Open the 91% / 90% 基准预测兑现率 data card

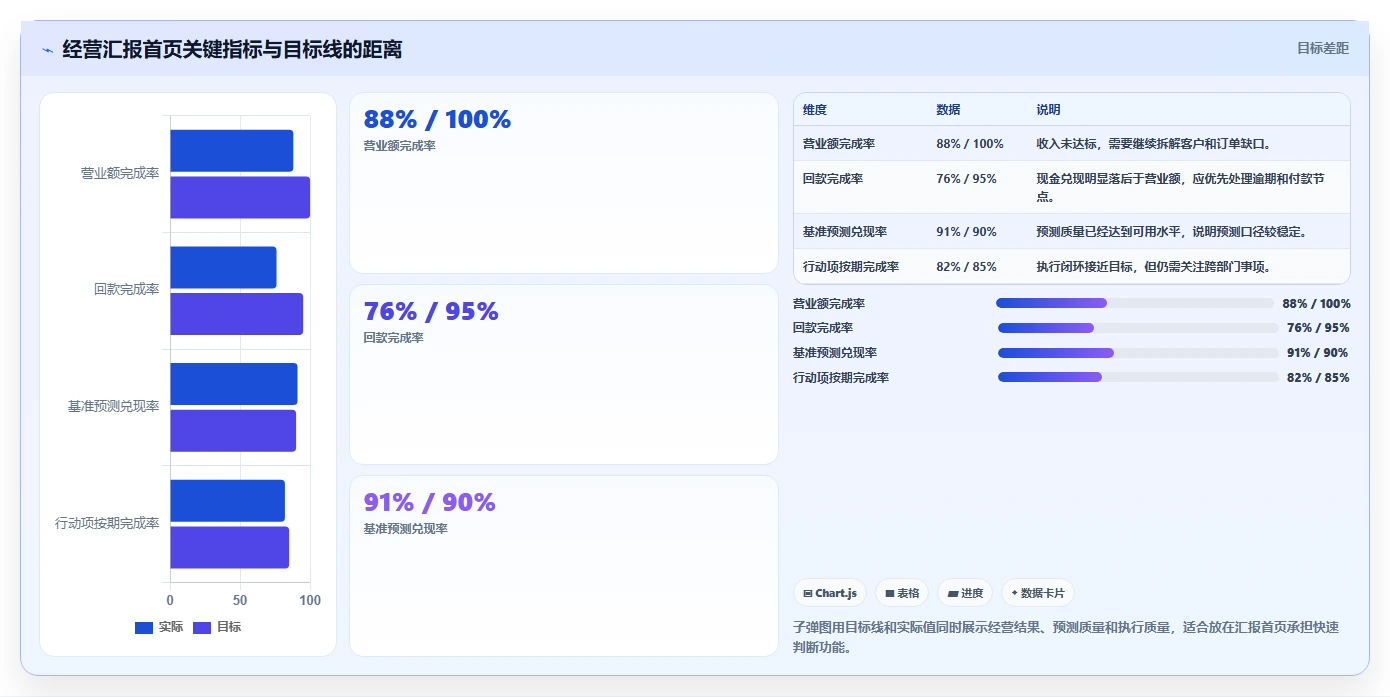pyautogui.click(x=564, y=566)
